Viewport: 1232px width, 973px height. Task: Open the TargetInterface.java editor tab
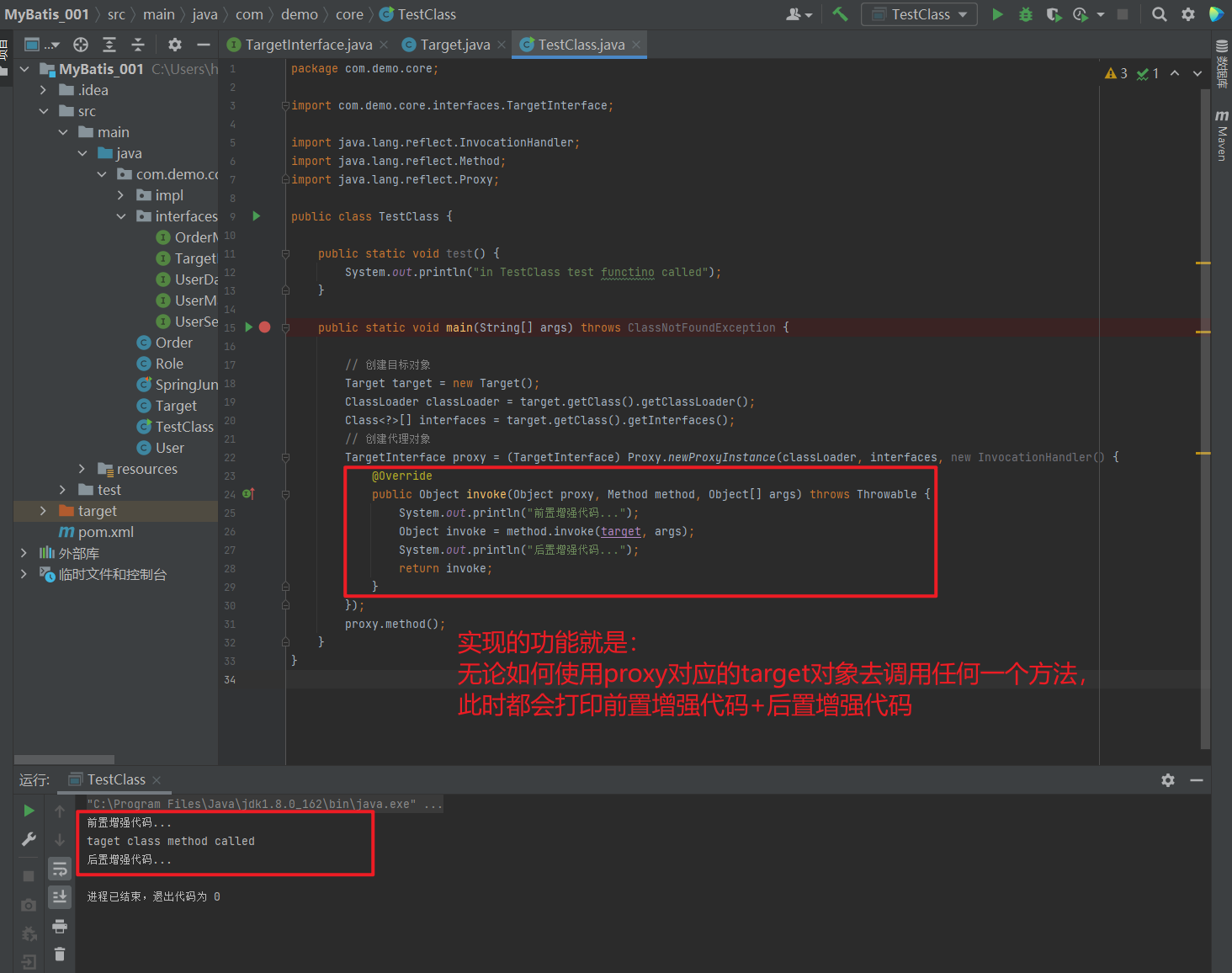(308, 45)
